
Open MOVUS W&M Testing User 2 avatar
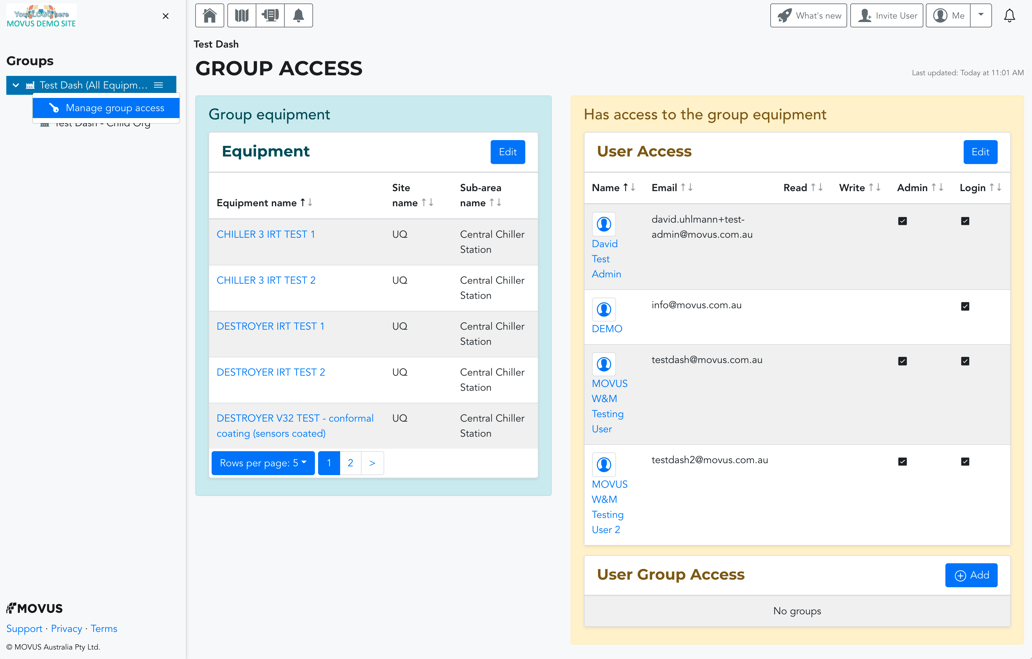604,465
